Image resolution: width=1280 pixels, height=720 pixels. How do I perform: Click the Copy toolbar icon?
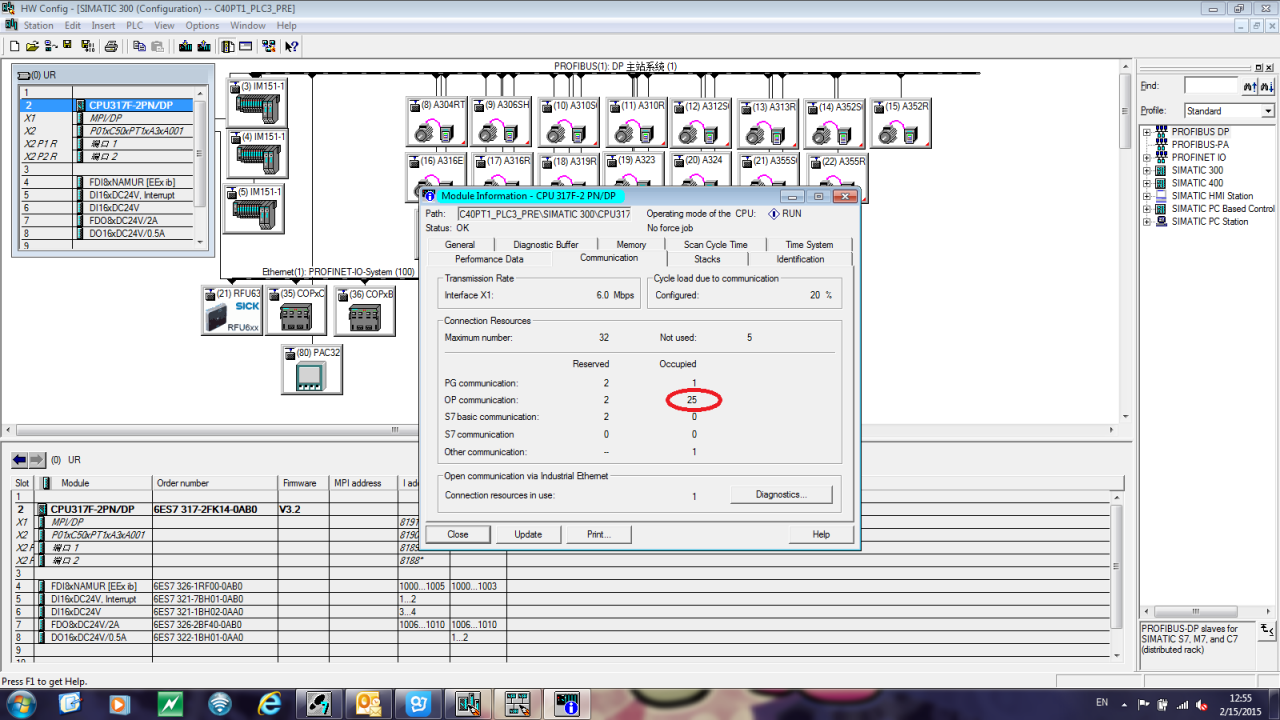139,46
